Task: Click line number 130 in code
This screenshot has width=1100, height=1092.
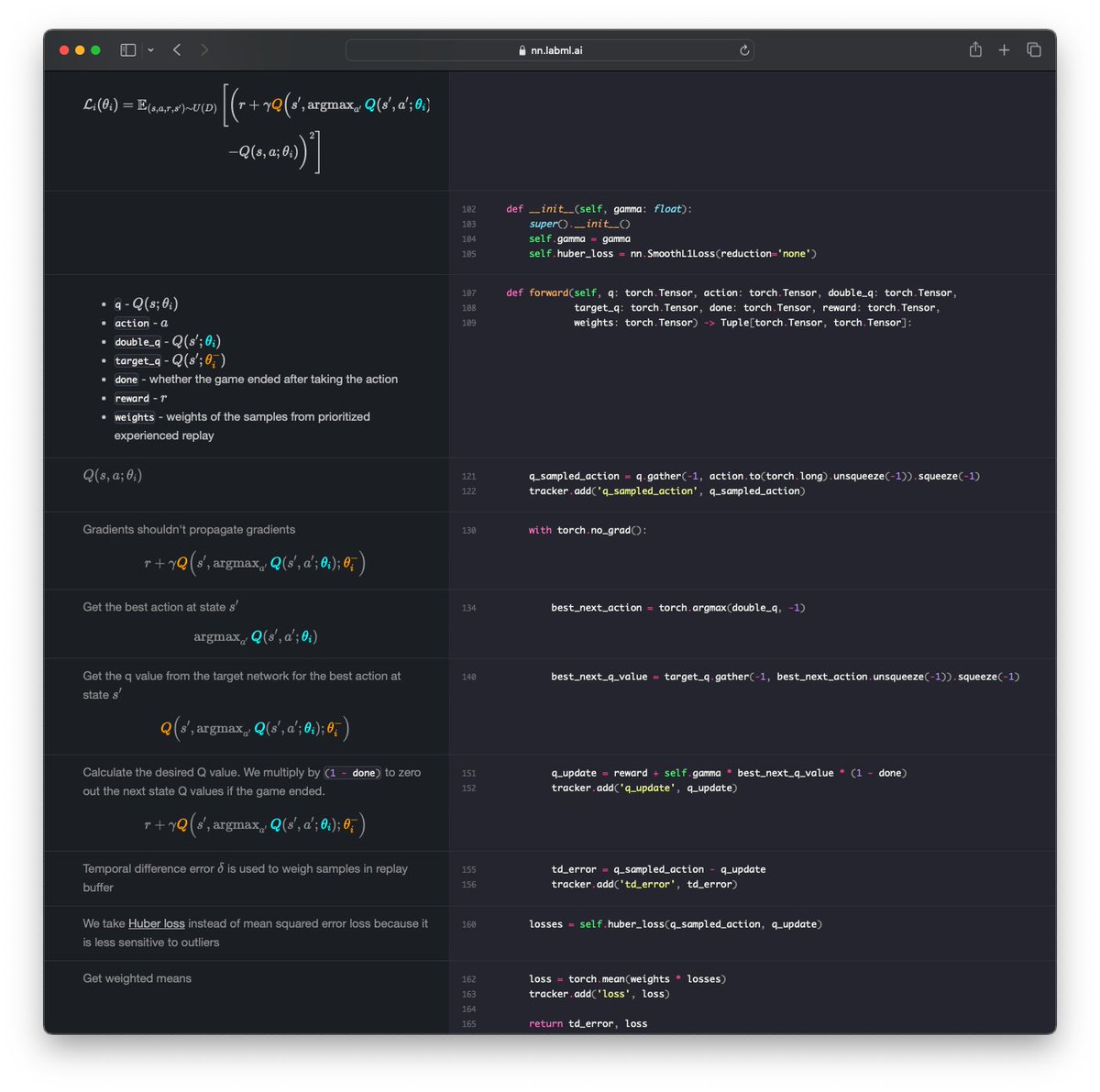Action: tap(468, 531)
